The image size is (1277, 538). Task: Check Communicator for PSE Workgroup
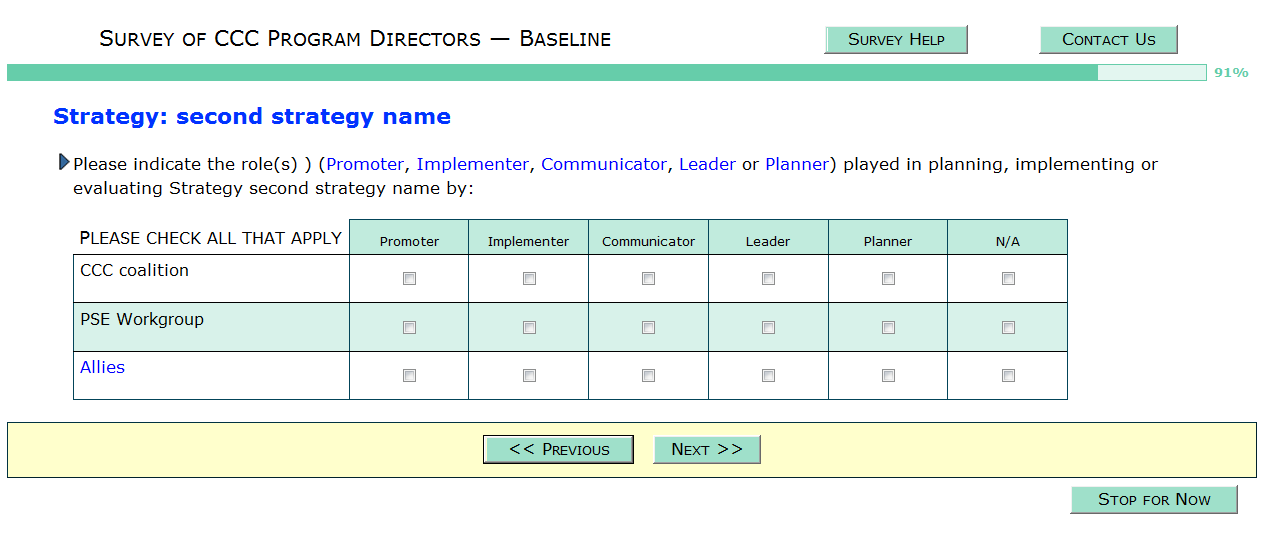click(x=648, y=328)
